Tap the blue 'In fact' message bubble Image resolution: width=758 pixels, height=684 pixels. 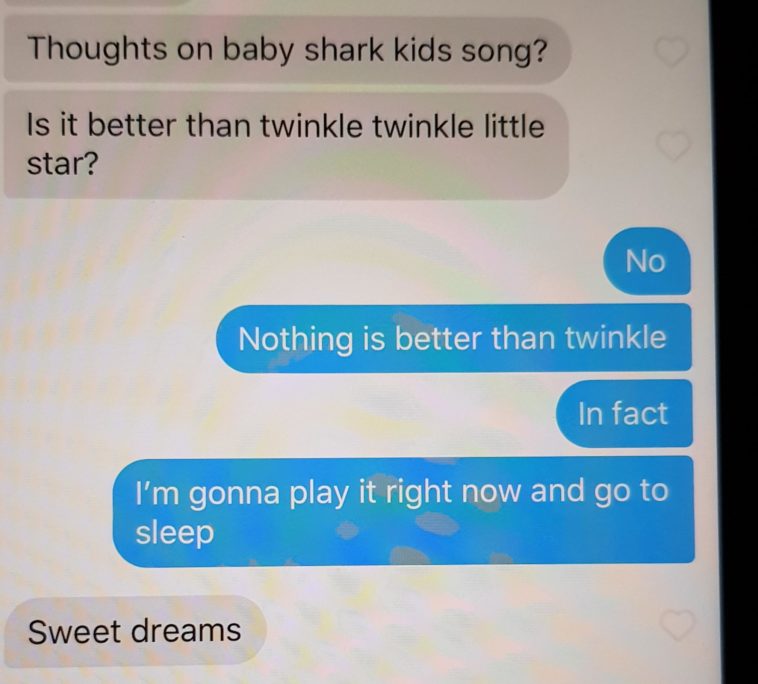tap(624, 414)
